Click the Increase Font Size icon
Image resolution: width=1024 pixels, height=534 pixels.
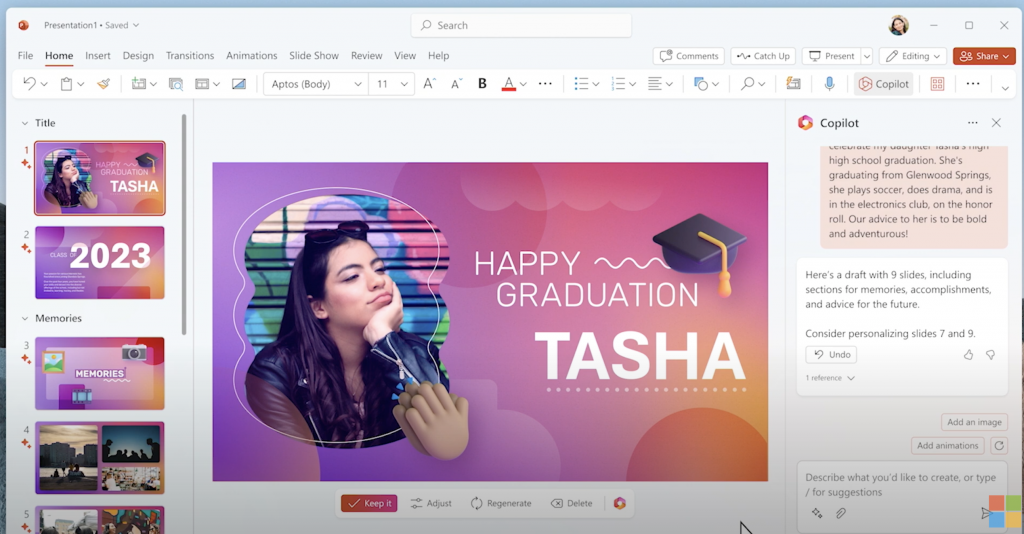pyautogui.click(x=429, y=84)
